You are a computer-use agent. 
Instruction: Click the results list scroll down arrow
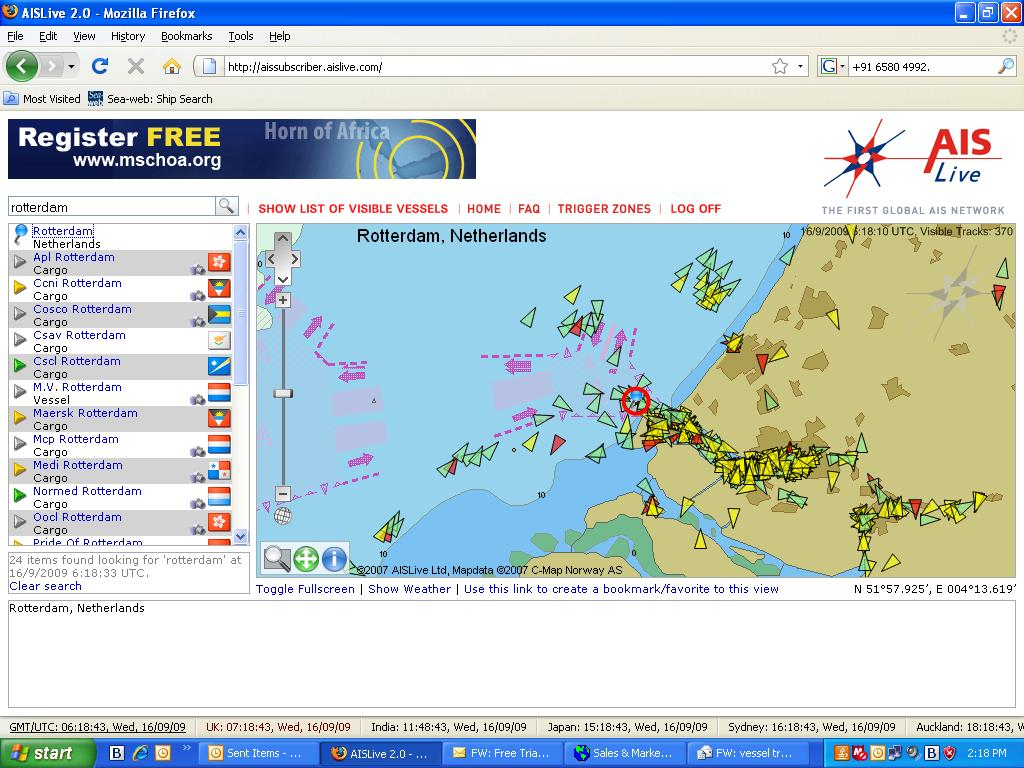(x=240, y=537)
